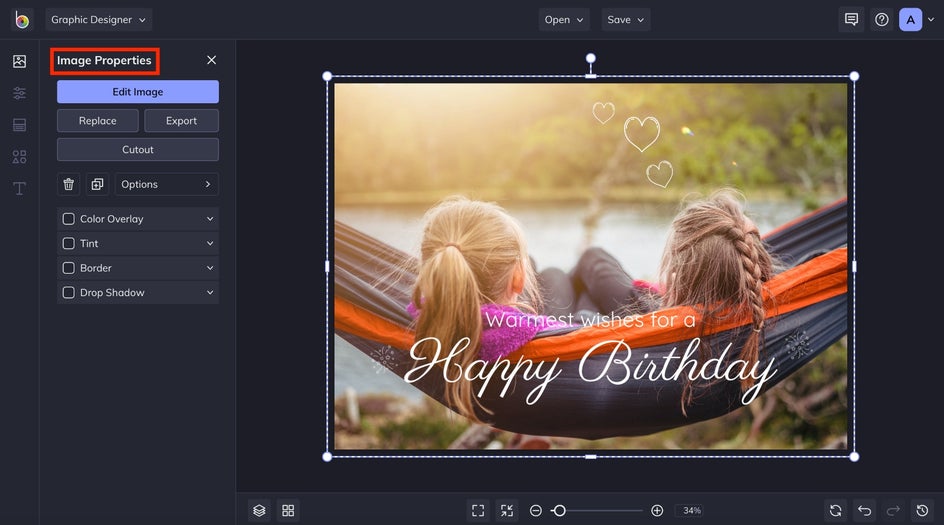Viewport: 944px width, 525px height.
Task: Click the top-left selection corner handle
Action: coord(327,76)
